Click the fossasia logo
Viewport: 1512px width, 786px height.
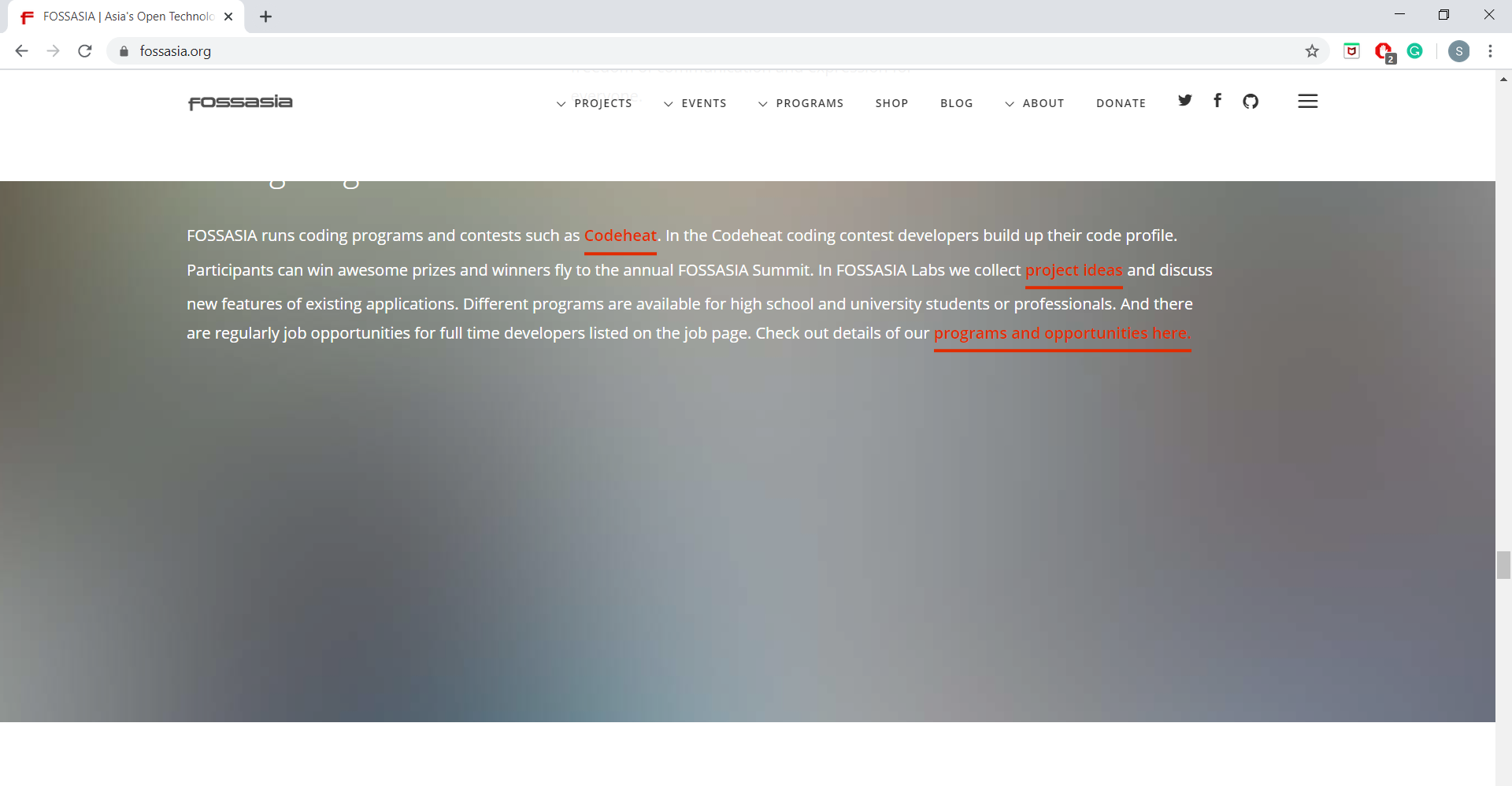(x=239, y=102)
